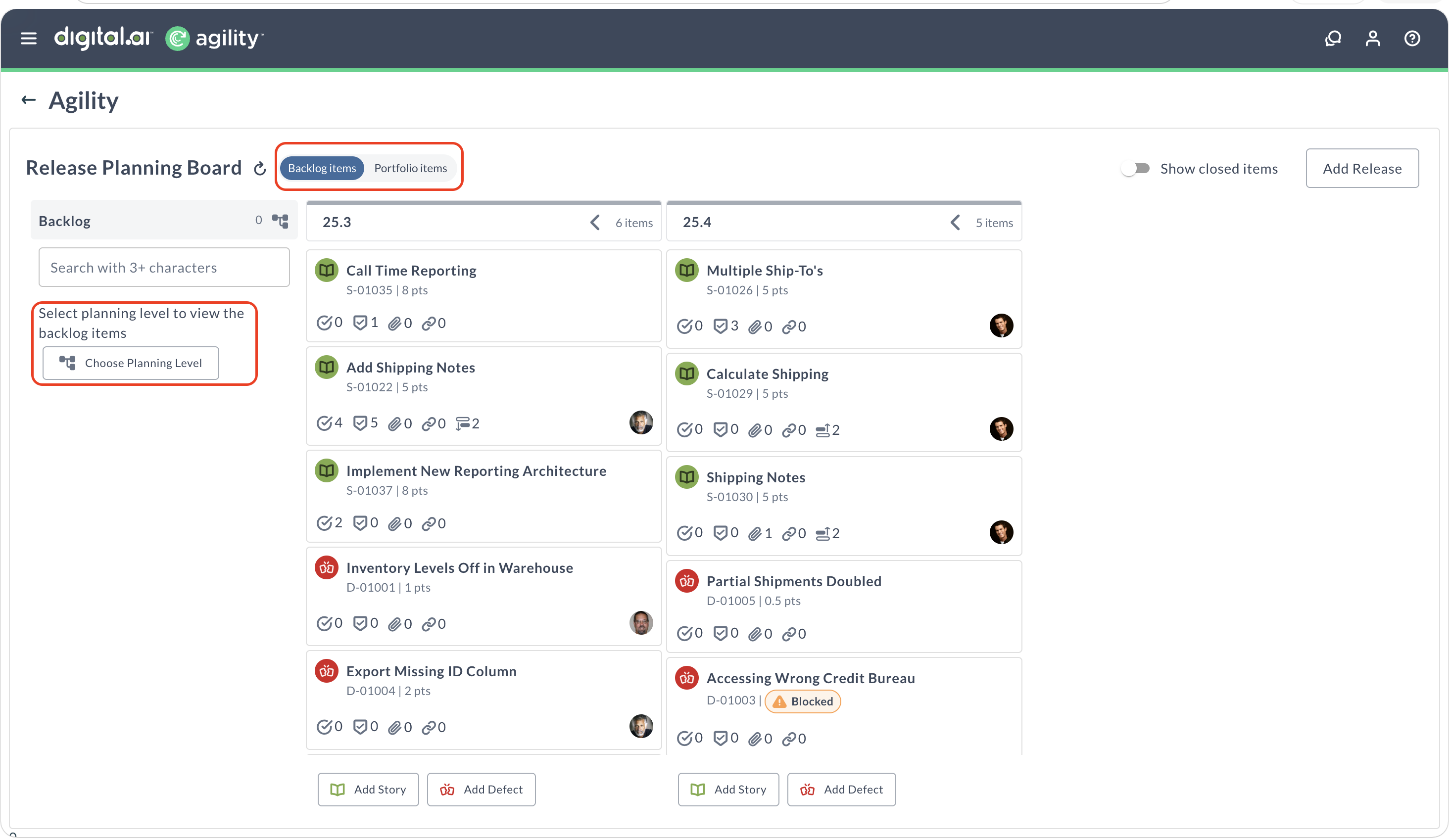The height and width of the screenshot is (840, 1450).
Task: Open the owner avatar on Multiple Ship-To's
Action: click(x=1001, y=325)
